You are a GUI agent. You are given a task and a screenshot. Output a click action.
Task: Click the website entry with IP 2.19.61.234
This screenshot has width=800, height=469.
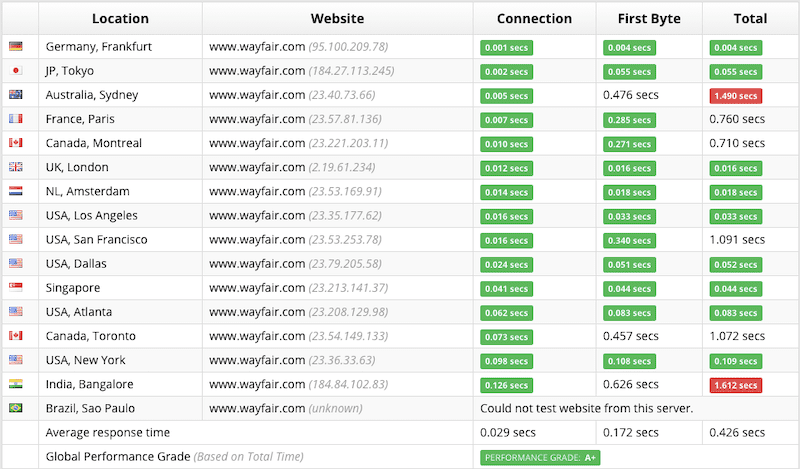(292, 167)
